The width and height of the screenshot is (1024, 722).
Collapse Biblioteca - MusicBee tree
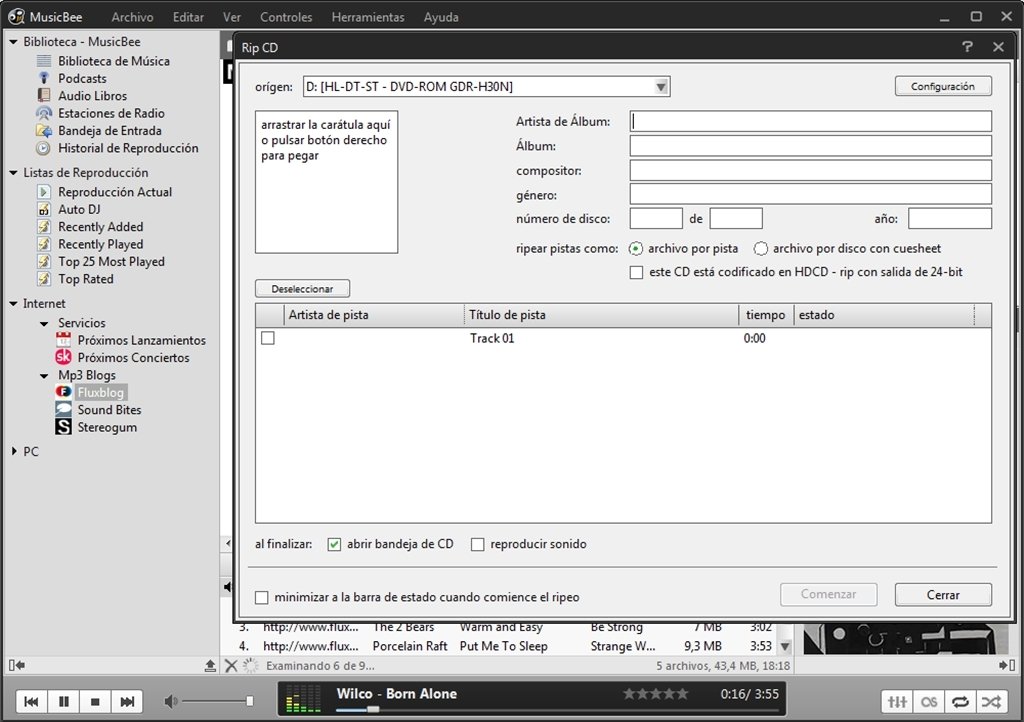13,42
